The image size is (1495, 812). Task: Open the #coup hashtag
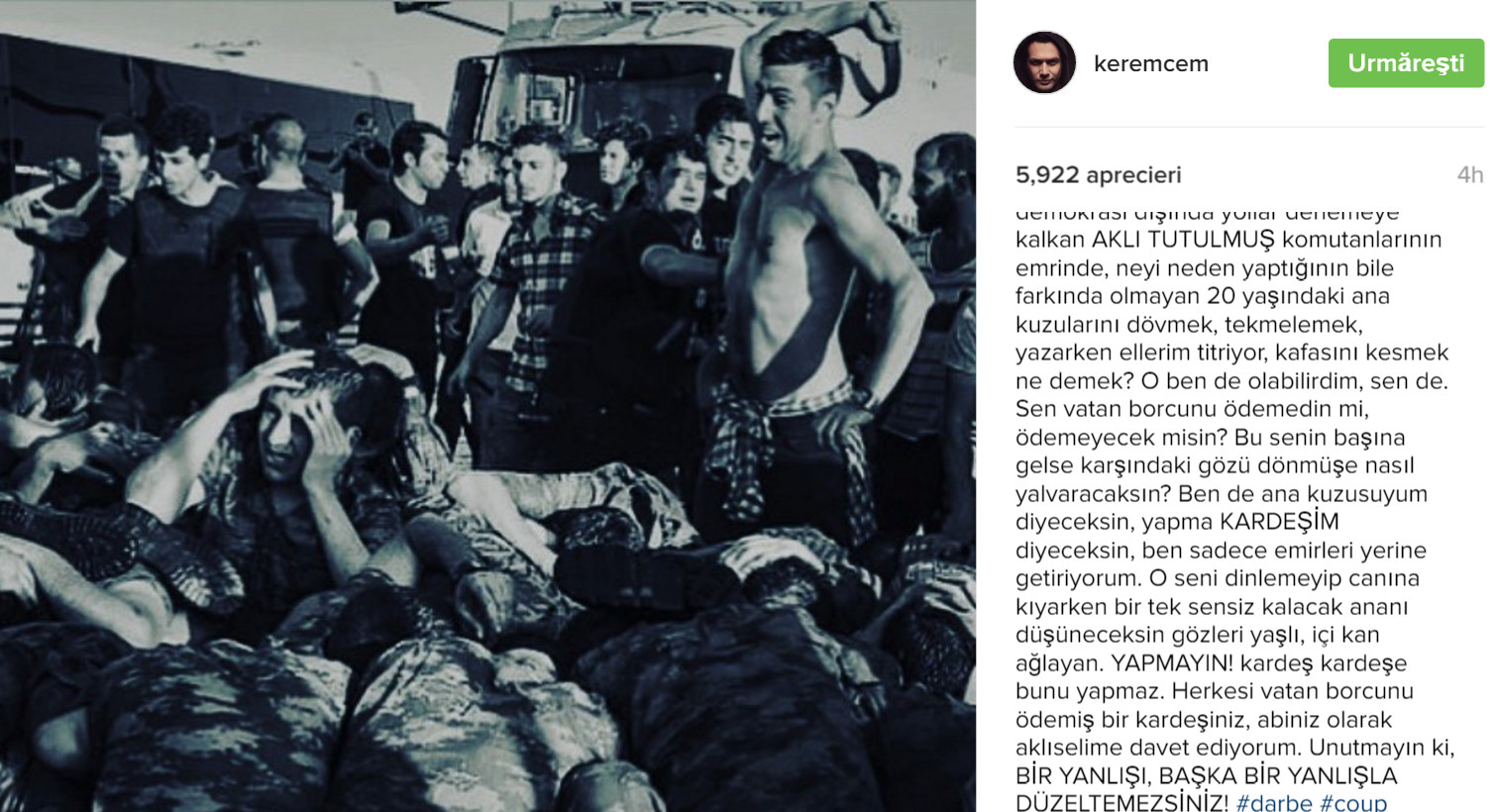pyautogui.click(x=1353, y=802)
